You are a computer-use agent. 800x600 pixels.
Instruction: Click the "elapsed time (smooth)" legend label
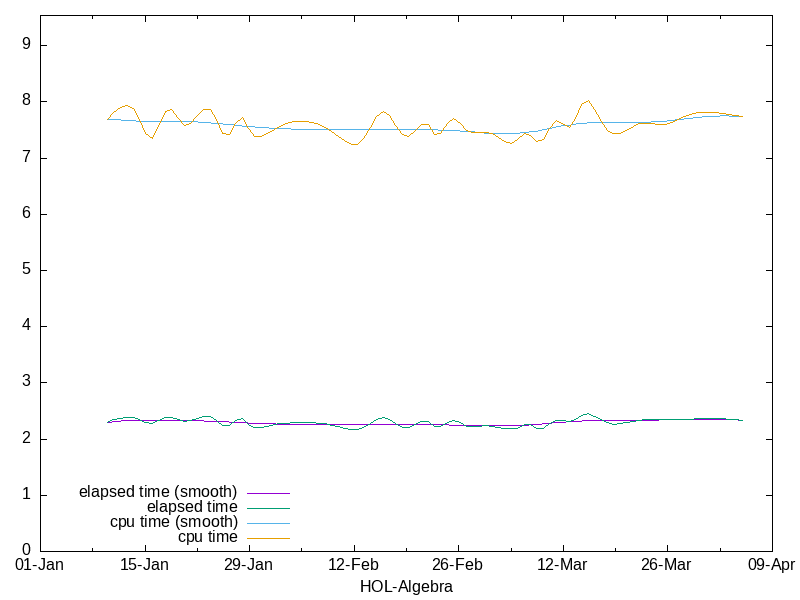pos(158,492)
